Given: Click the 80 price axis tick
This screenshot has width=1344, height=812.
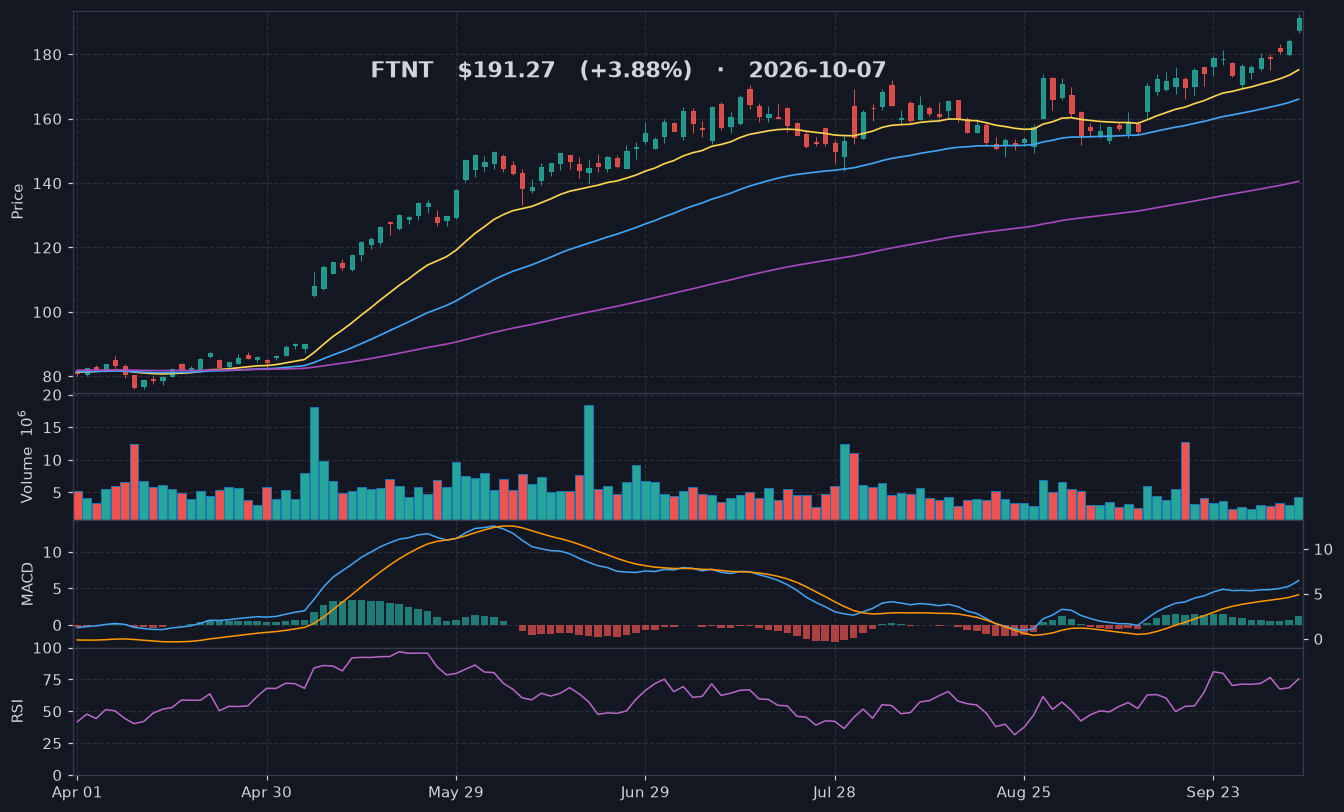Looking at the screenshot, I should (x=54, y=377).
